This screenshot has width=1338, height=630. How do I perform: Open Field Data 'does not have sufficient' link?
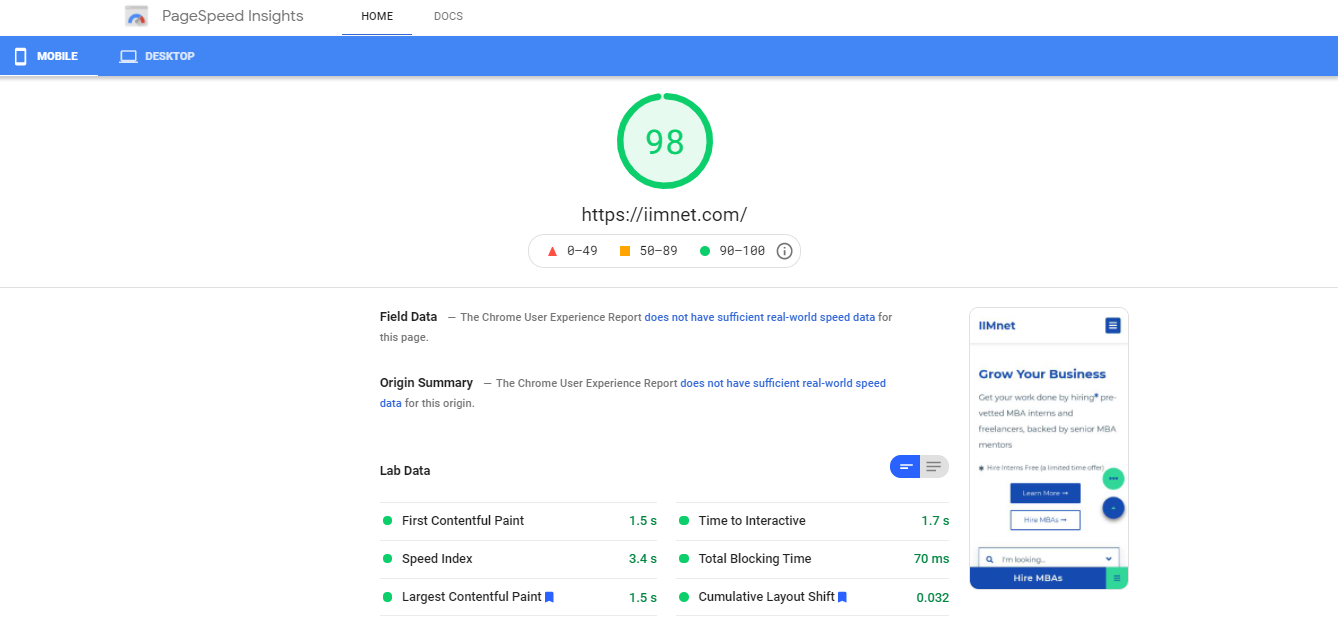pyautogui.click(x=759, y=317)
